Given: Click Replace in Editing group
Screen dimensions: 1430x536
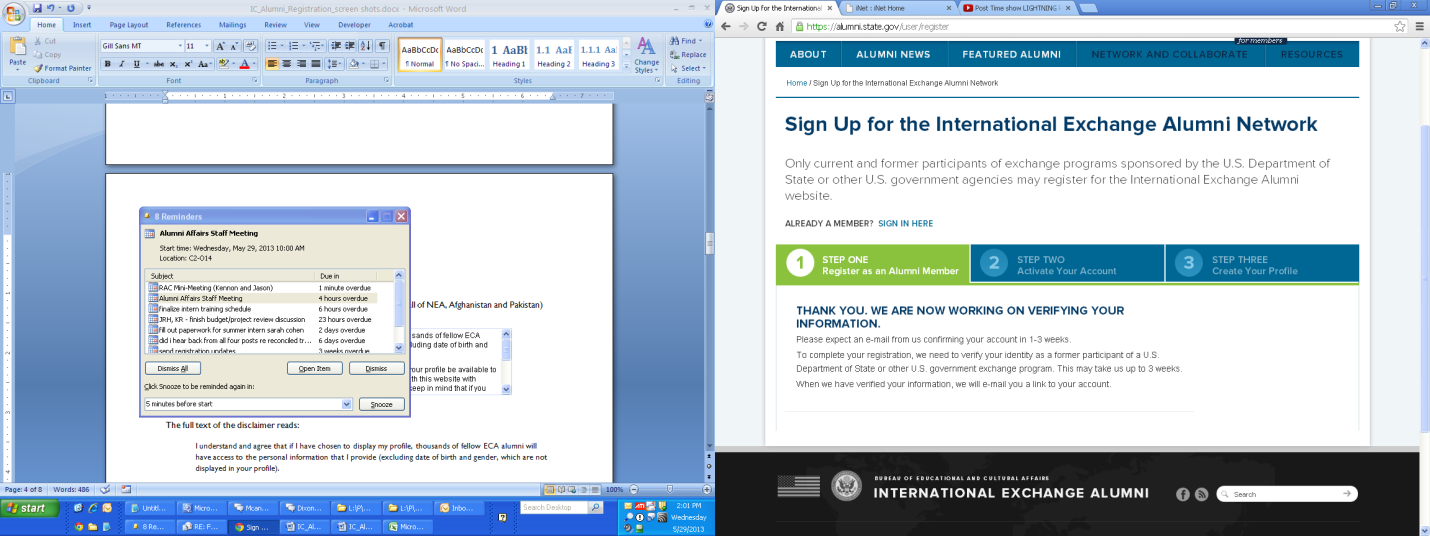Looking at the screenshot, I should click(x=688, y=55).
